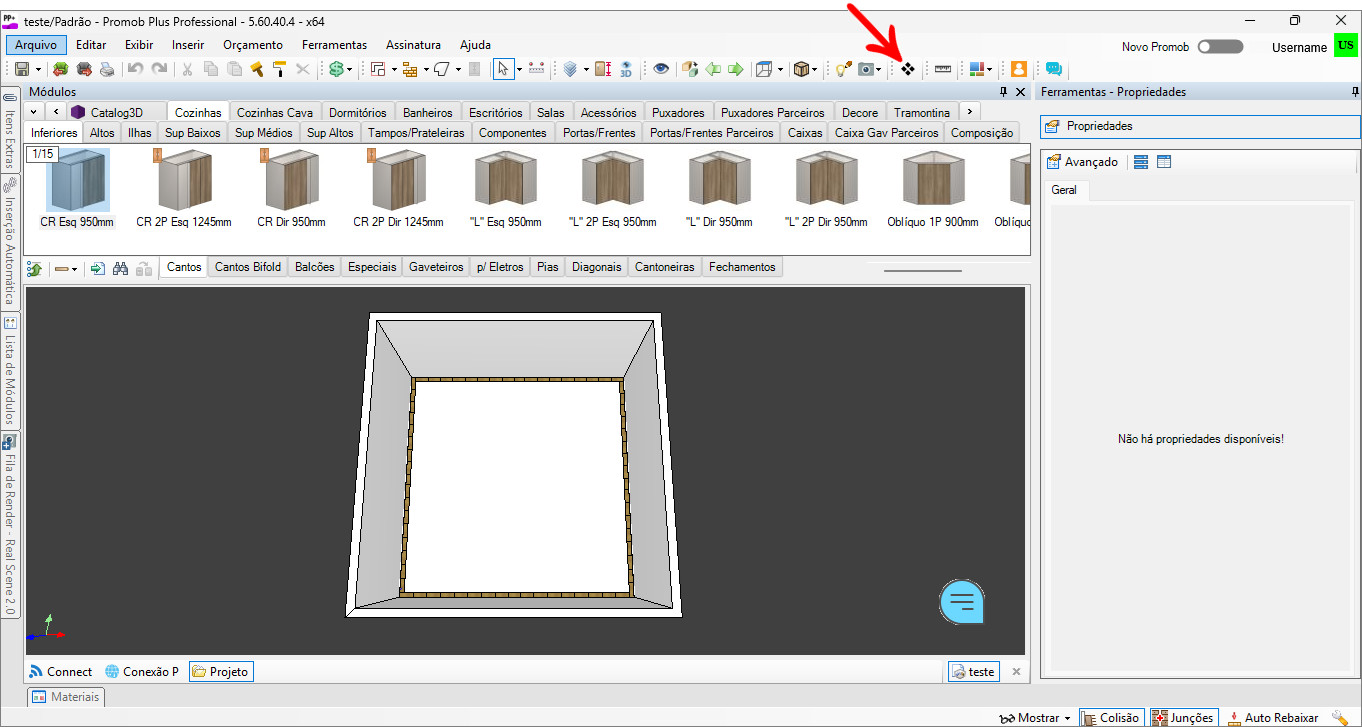Open the save button dropdown arrow
The image size is (1362, 727).
[38, 70]
